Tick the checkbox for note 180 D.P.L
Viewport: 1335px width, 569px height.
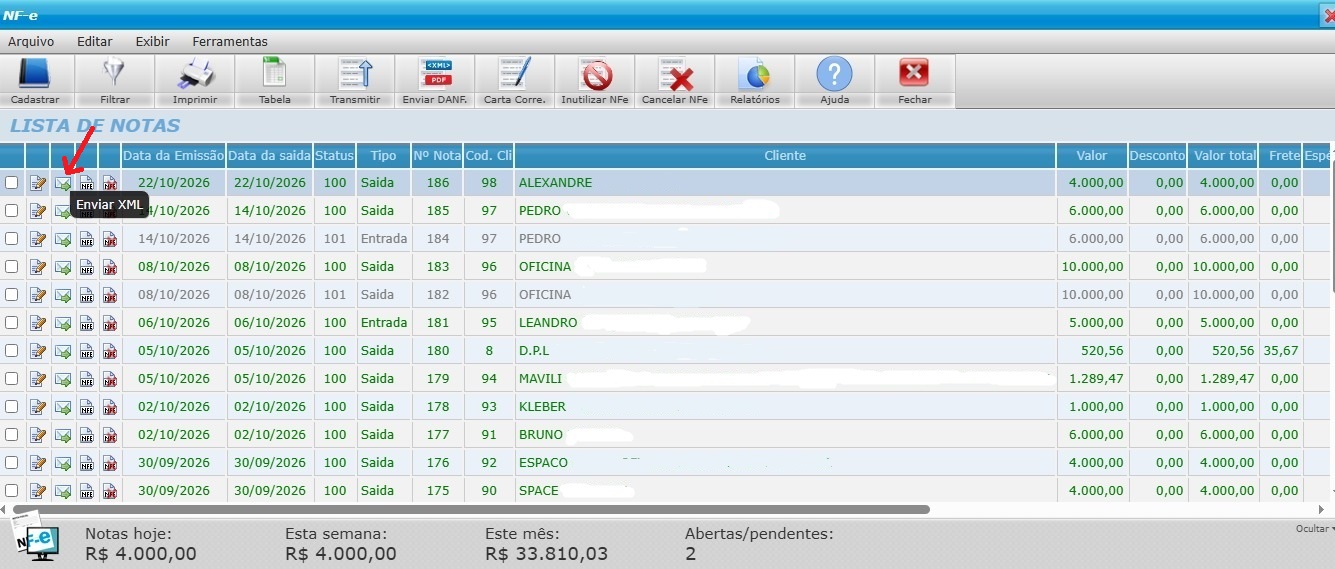(11, 351)
